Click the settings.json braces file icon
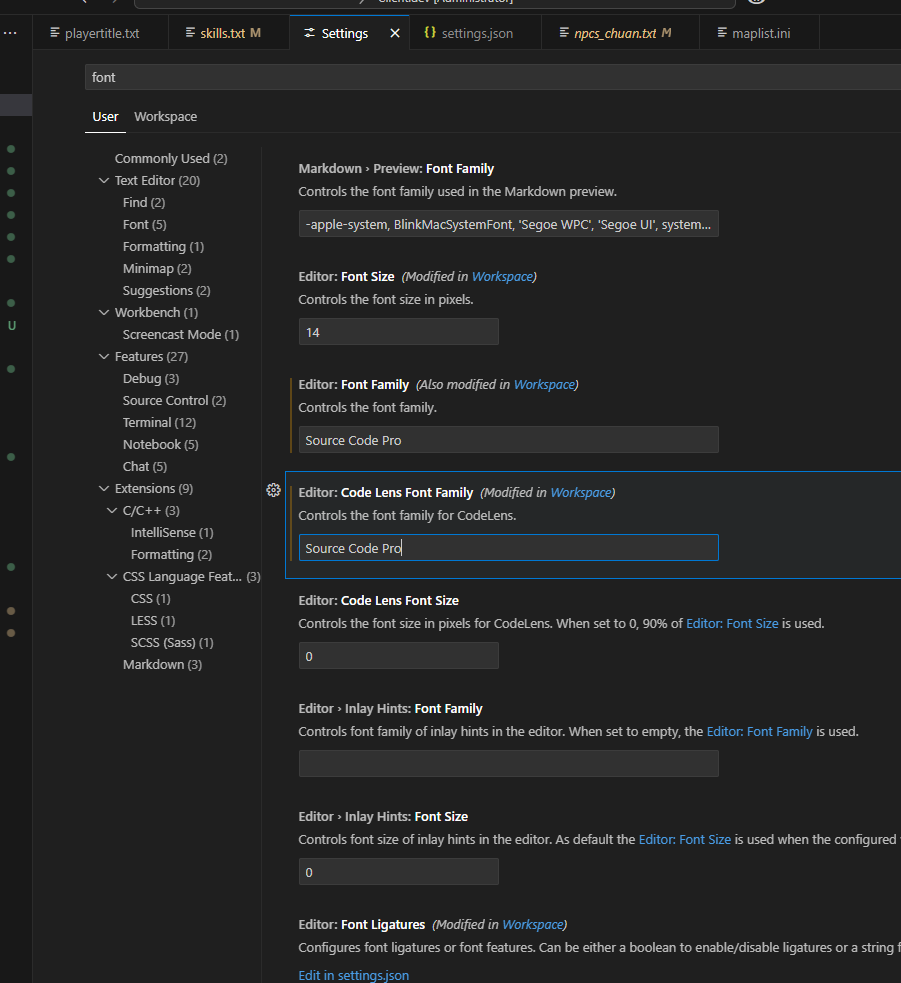Image resolution: width=901 pixels, height=983 pixels. tap(429, 33)
